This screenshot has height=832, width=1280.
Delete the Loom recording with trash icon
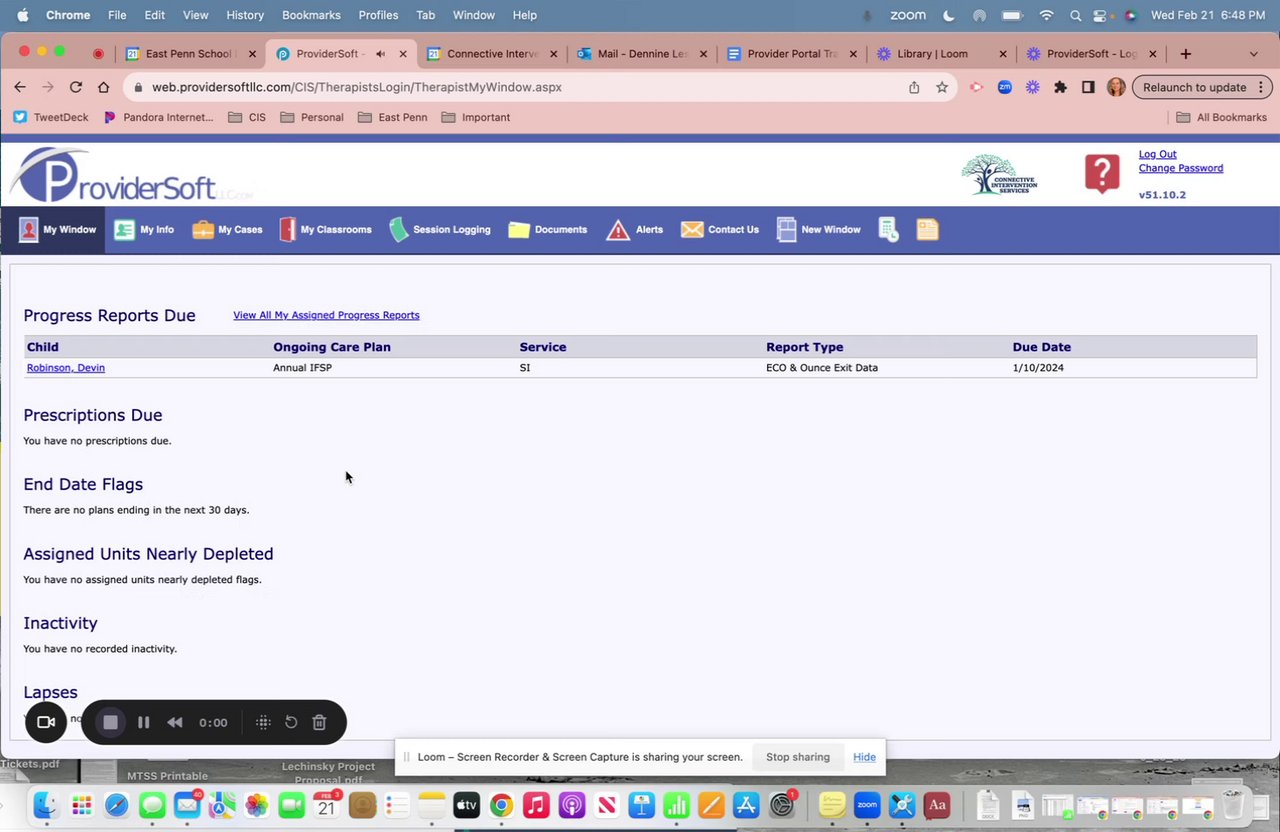319,722
